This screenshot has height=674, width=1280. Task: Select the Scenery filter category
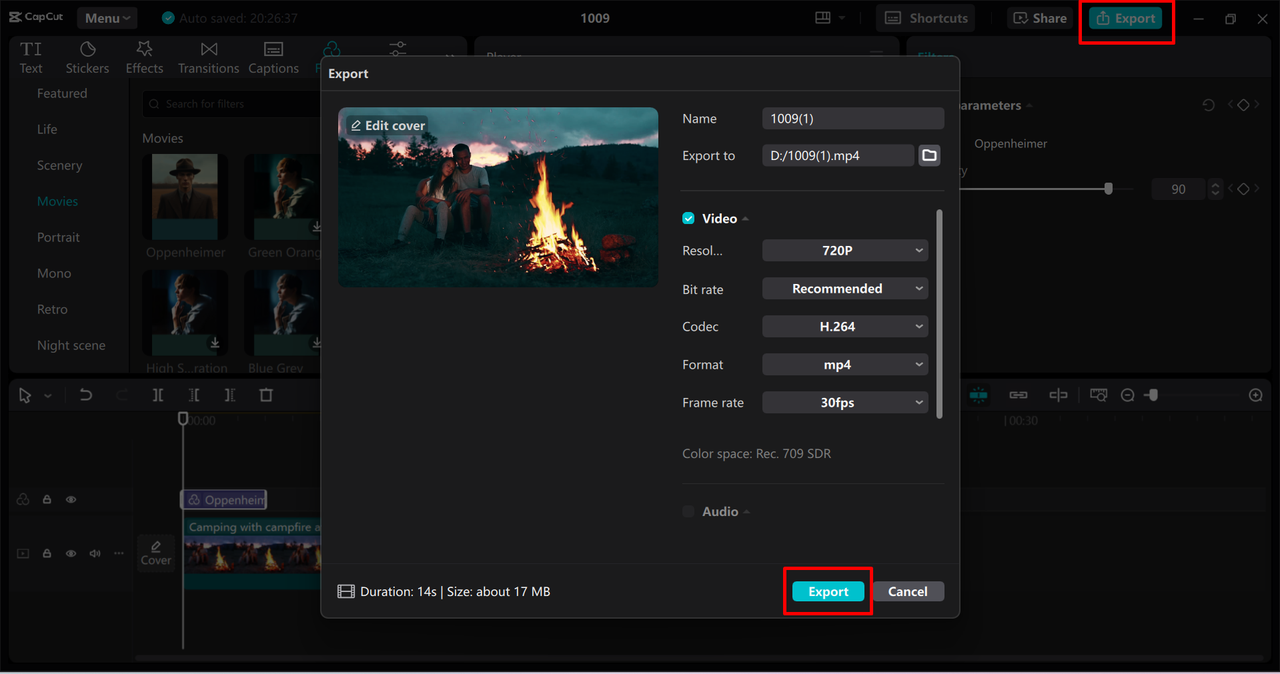tap(59, 165)
